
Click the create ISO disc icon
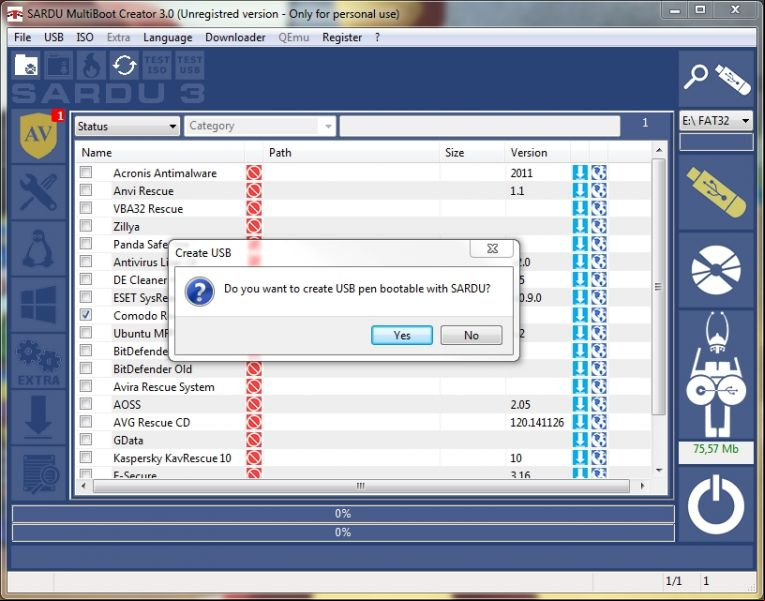pos(716,270)
